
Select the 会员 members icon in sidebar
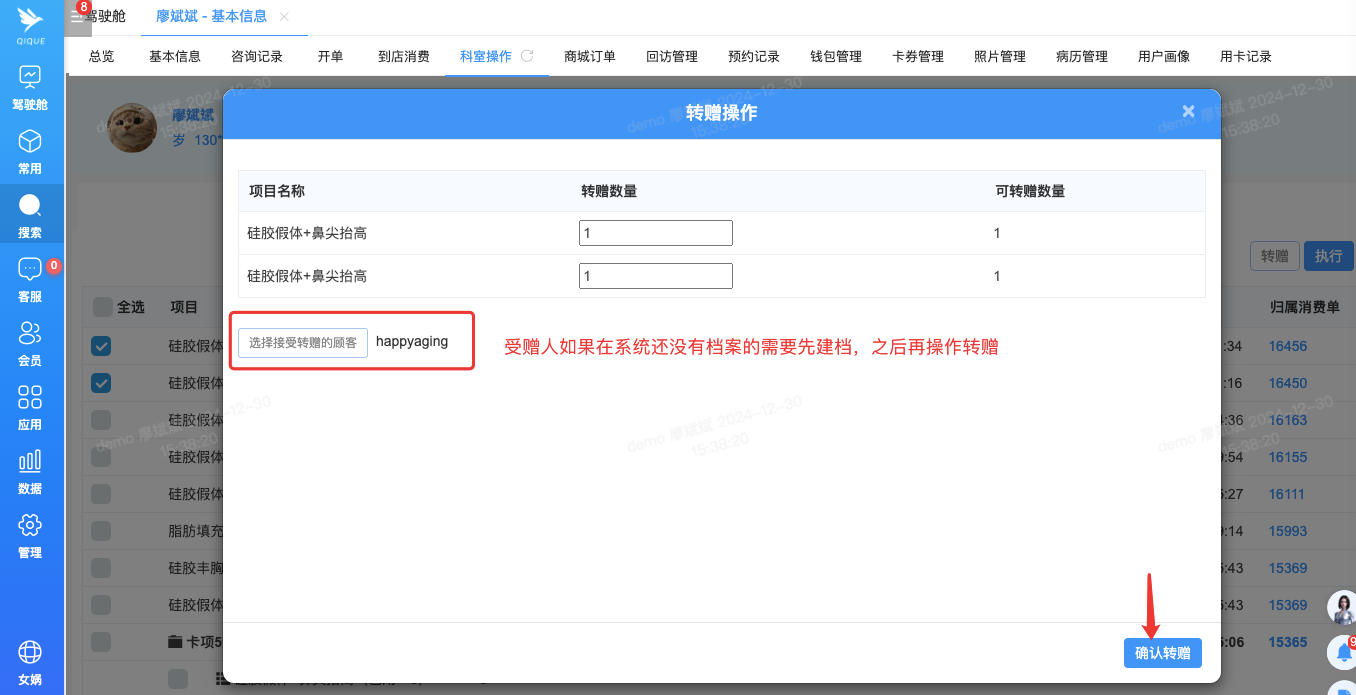click(x=30, y=334)
